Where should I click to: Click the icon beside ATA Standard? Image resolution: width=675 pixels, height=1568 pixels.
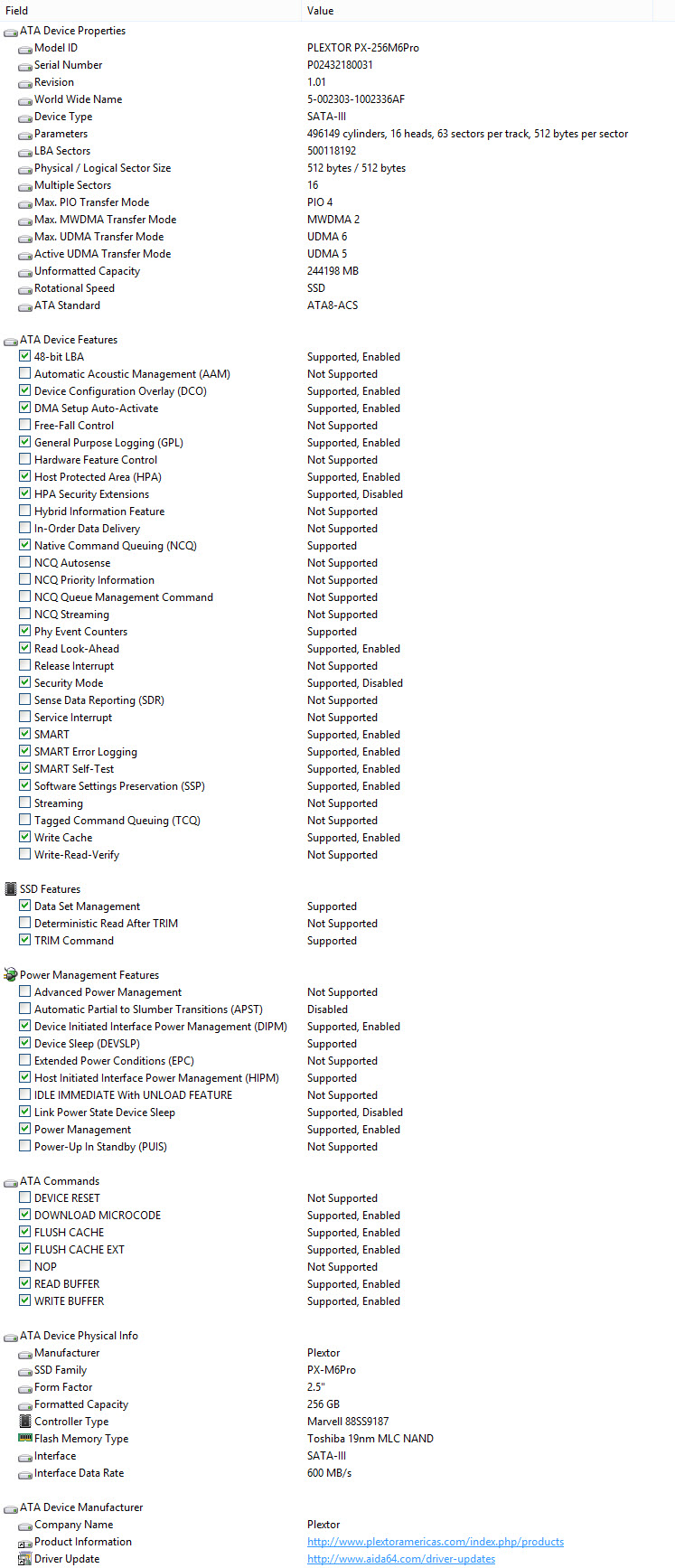click(25, 306)
